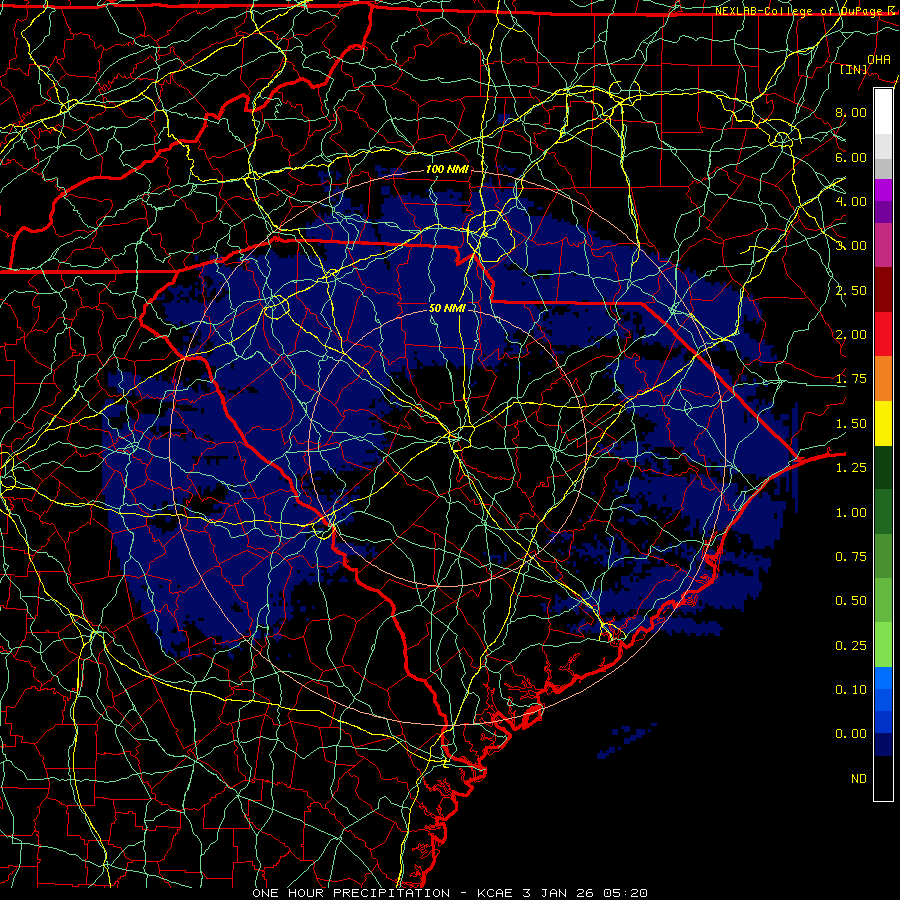Click the 0.00 legend value

pyautogui.click(x=851, y=734)
